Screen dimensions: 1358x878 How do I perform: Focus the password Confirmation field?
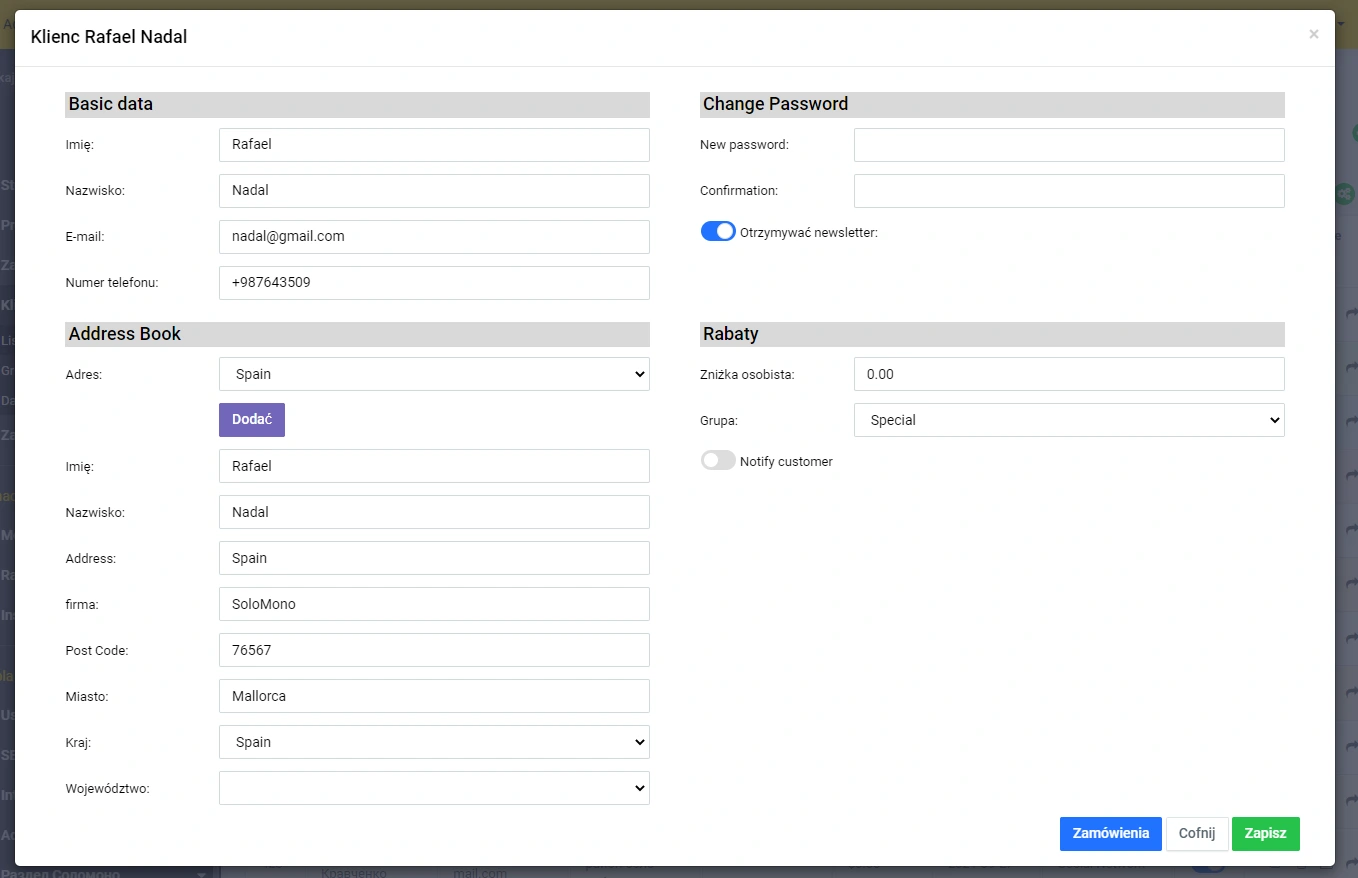point(1068,191)
